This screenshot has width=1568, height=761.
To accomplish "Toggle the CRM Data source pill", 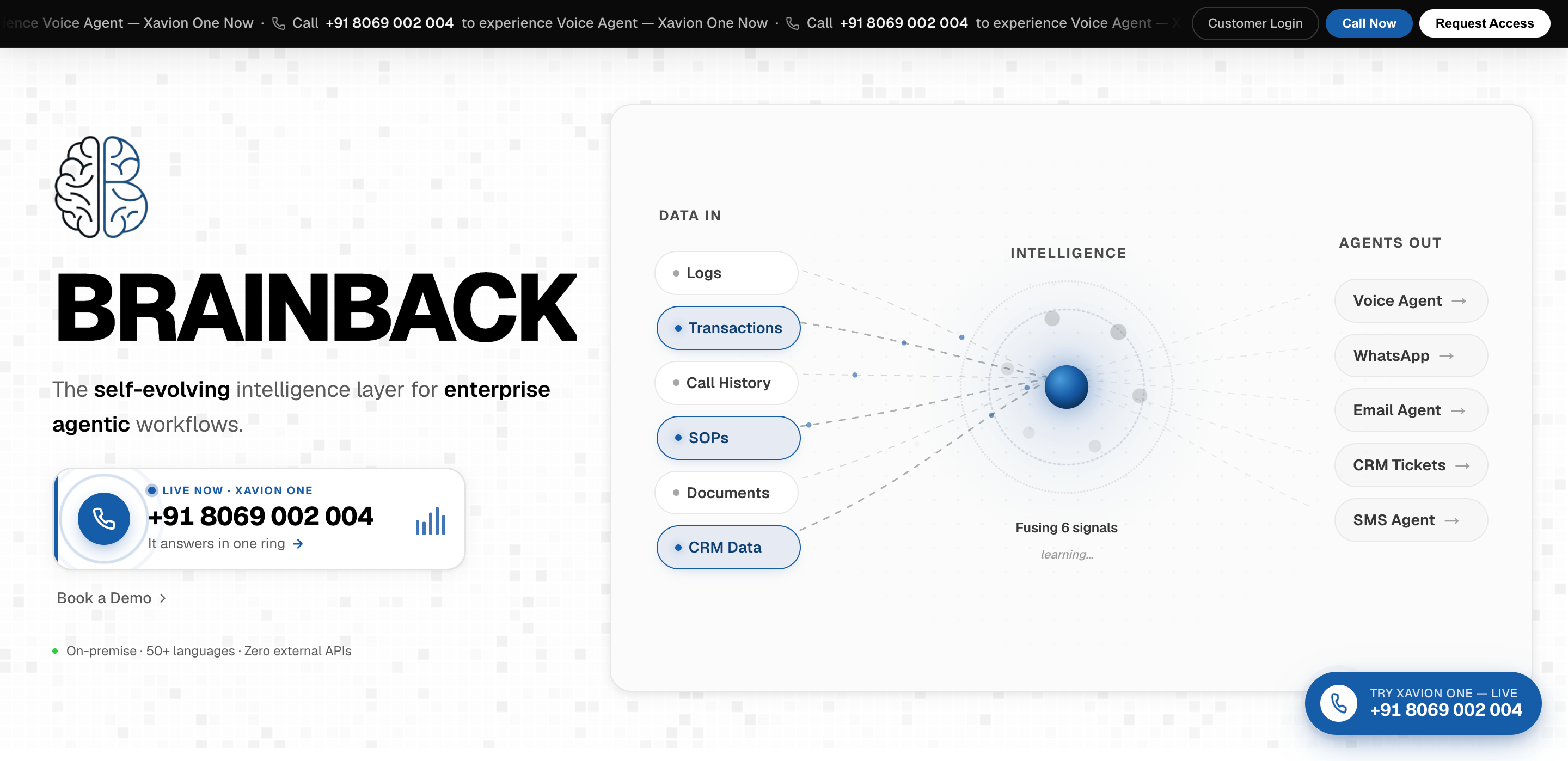I will pyautogui.click(x=728, y=547).
